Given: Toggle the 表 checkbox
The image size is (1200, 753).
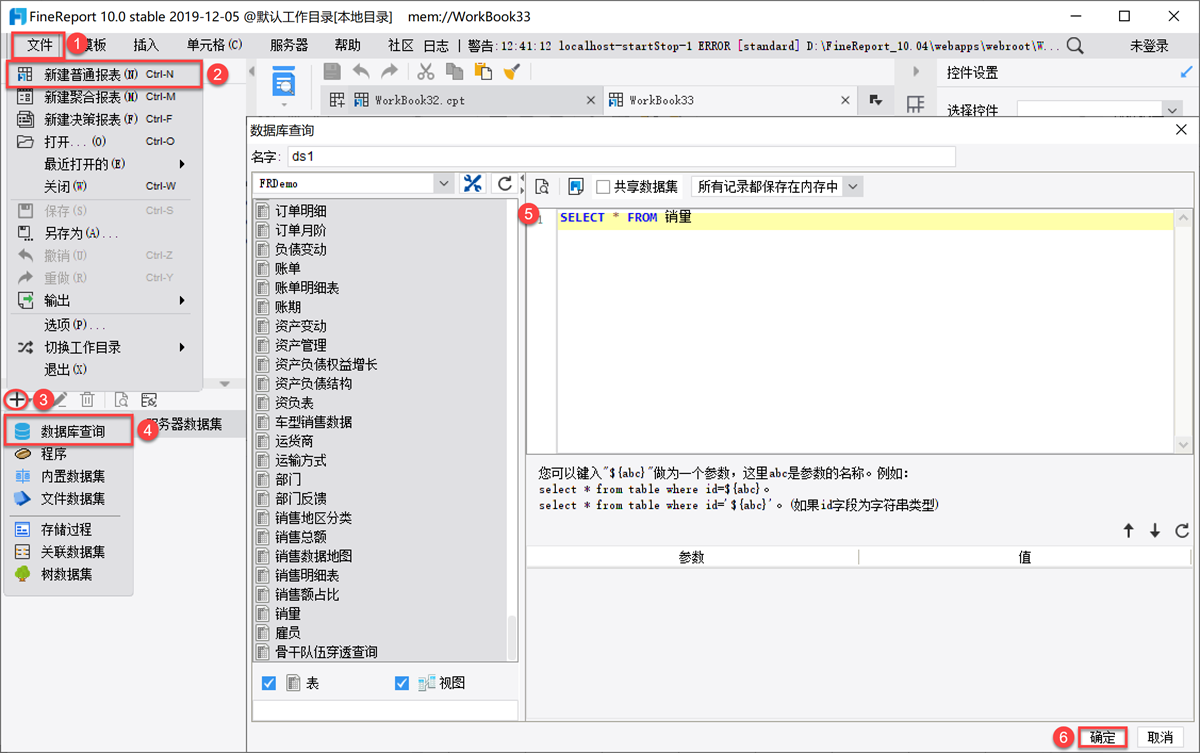Looking at the screenshot, I should pos(268,683).
